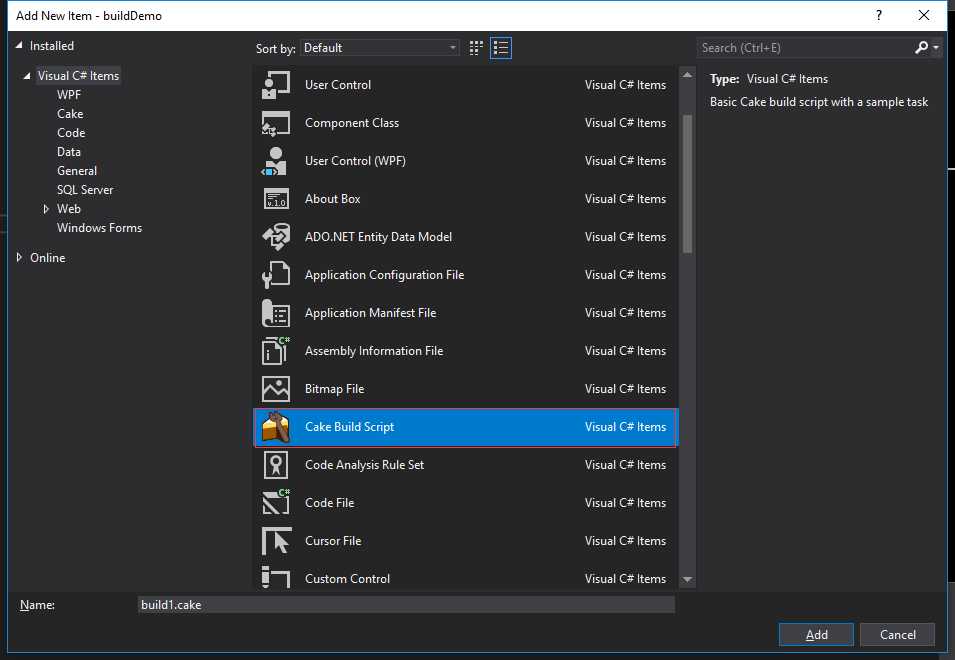The width and height of the screenshot is (955, 660).
Task: Open the dialog help question mark
Action: click(x=879, y=15)
